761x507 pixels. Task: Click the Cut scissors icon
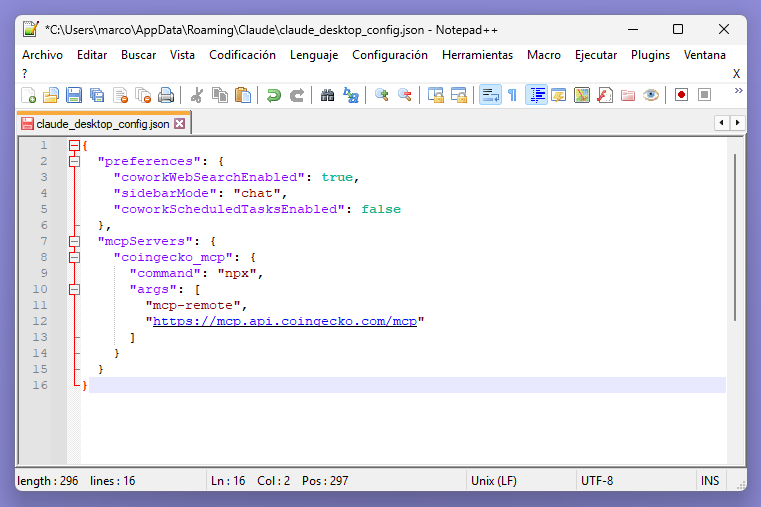coord(196,95)
